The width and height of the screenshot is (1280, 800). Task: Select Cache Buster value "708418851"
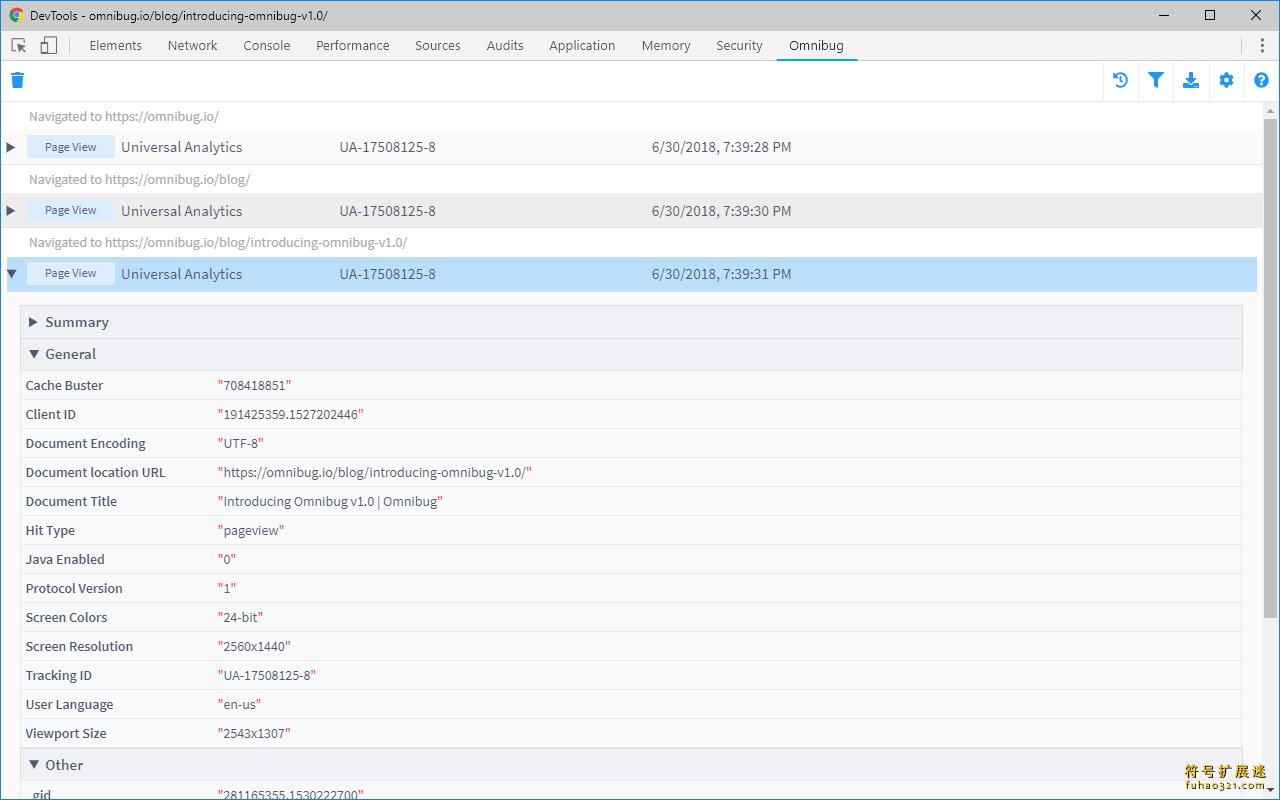coord(254,385)
